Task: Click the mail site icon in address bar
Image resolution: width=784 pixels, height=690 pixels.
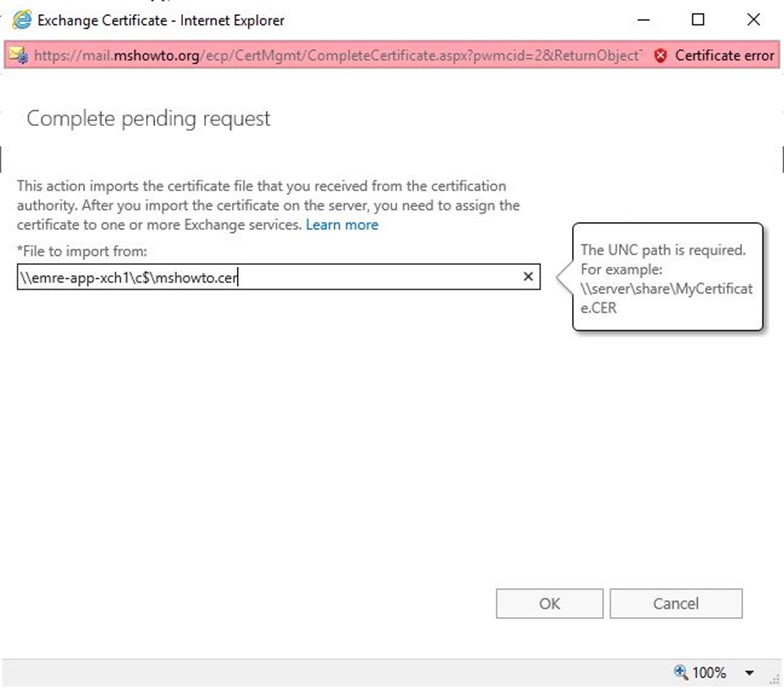Action: (x=19, y=55)
